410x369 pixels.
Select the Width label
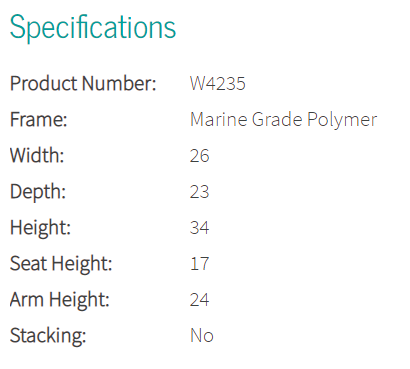pyautogui.click(x=37, y=155)
